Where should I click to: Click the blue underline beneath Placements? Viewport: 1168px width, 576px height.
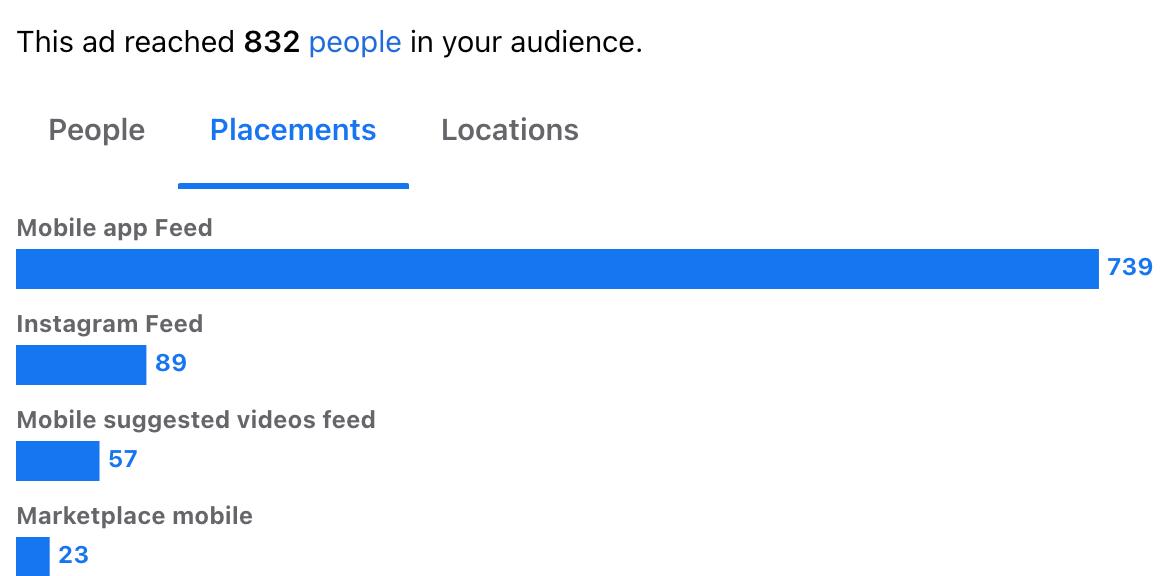293,186
